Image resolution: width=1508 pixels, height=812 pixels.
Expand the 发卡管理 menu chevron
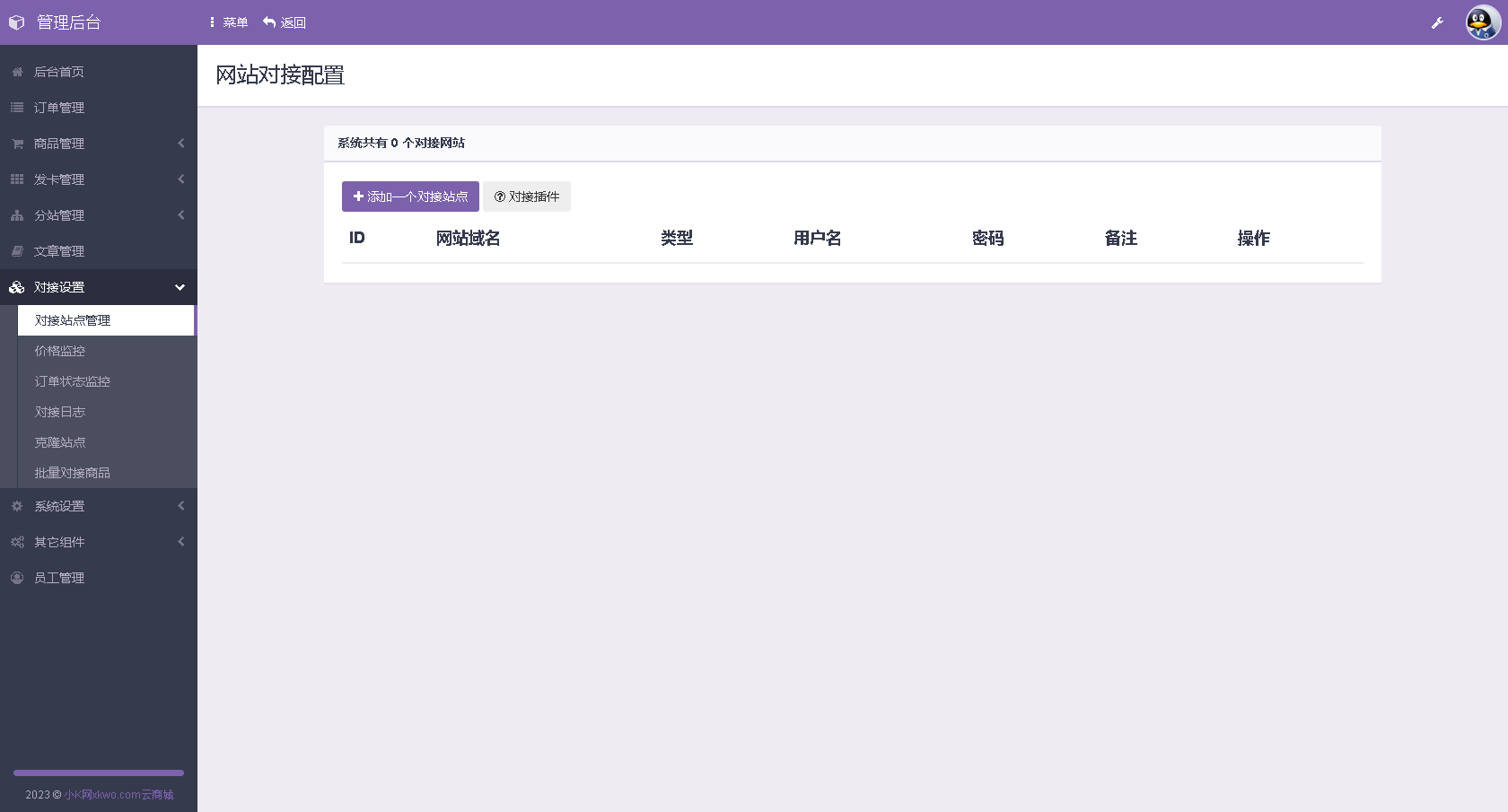[x=180, y=179]
